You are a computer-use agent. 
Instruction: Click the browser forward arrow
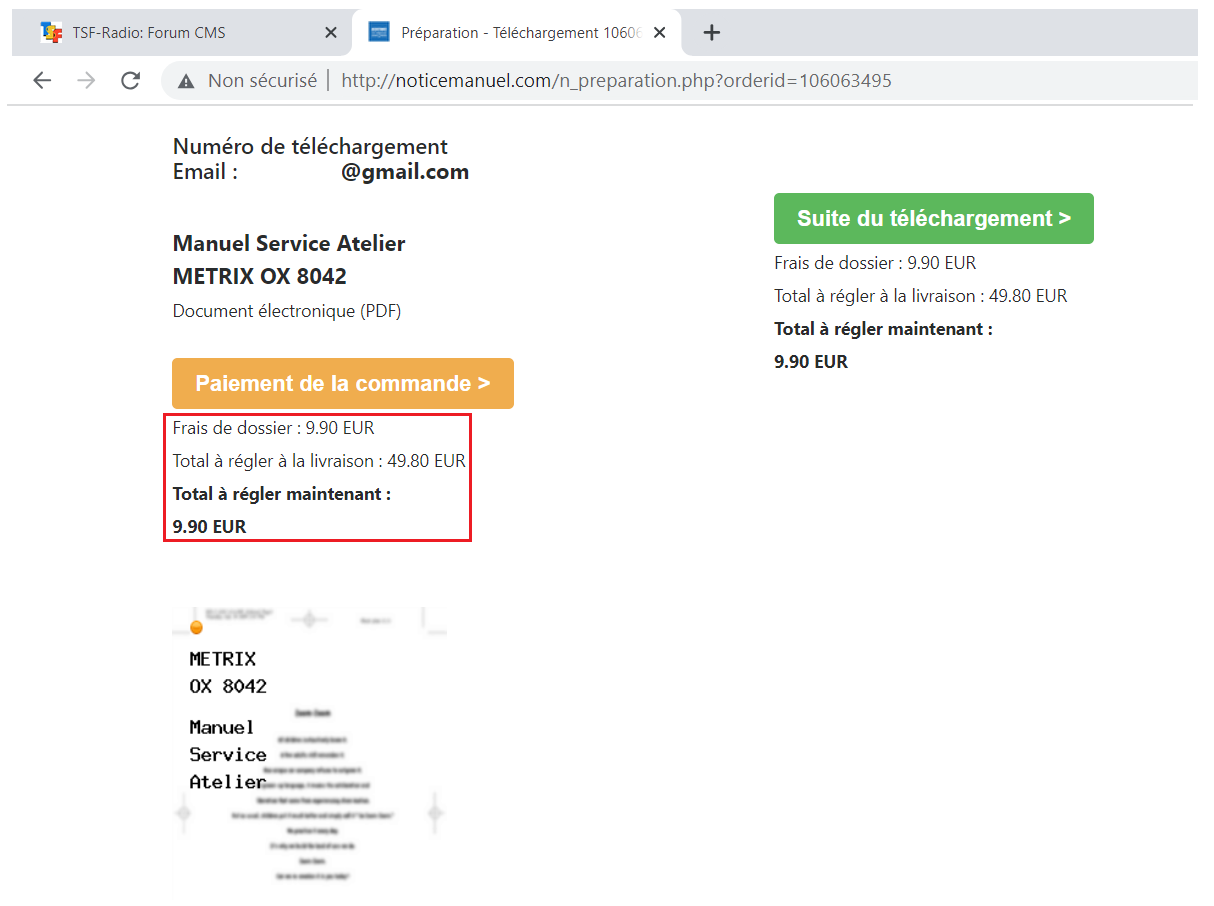(x=87, y=81)
